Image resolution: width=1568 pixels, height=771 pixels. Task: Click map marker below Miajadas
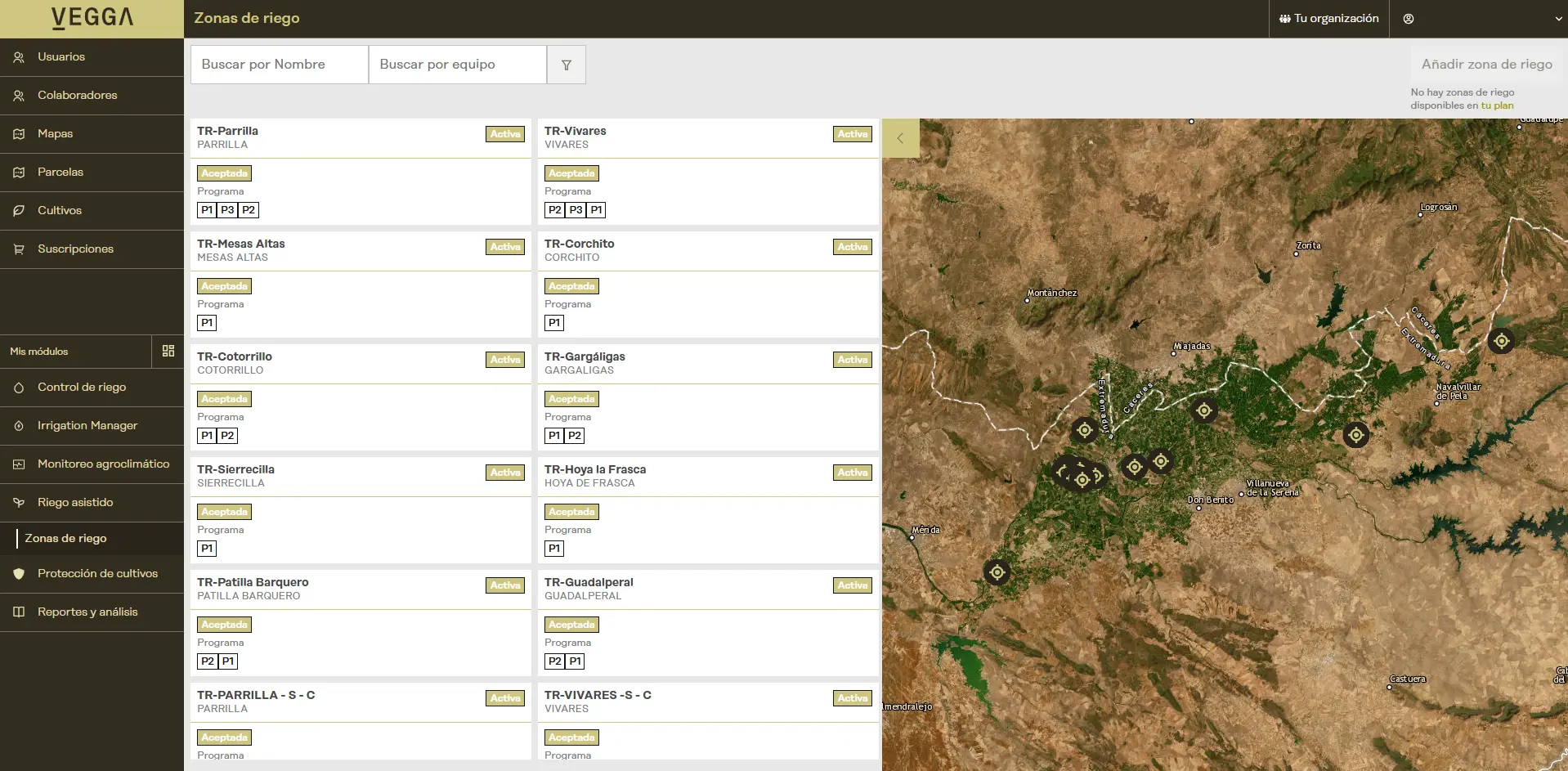tap(1204, 410)
